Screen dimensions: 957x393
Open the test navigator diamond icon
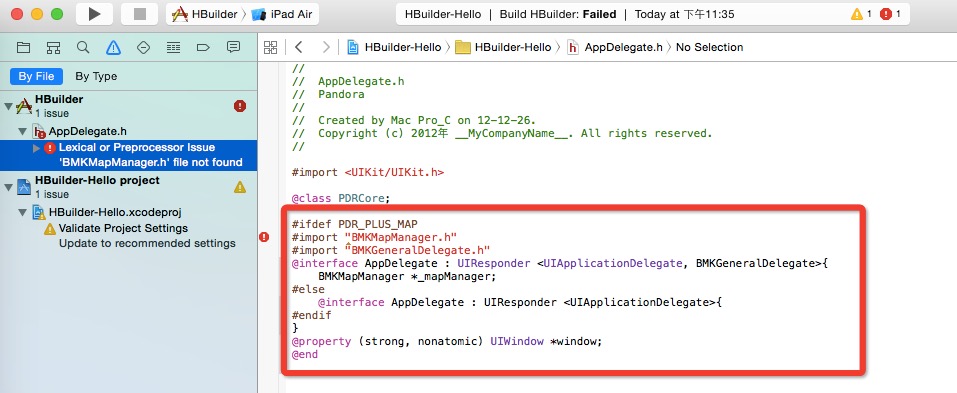pyautogui.click(x=143, y=47)
